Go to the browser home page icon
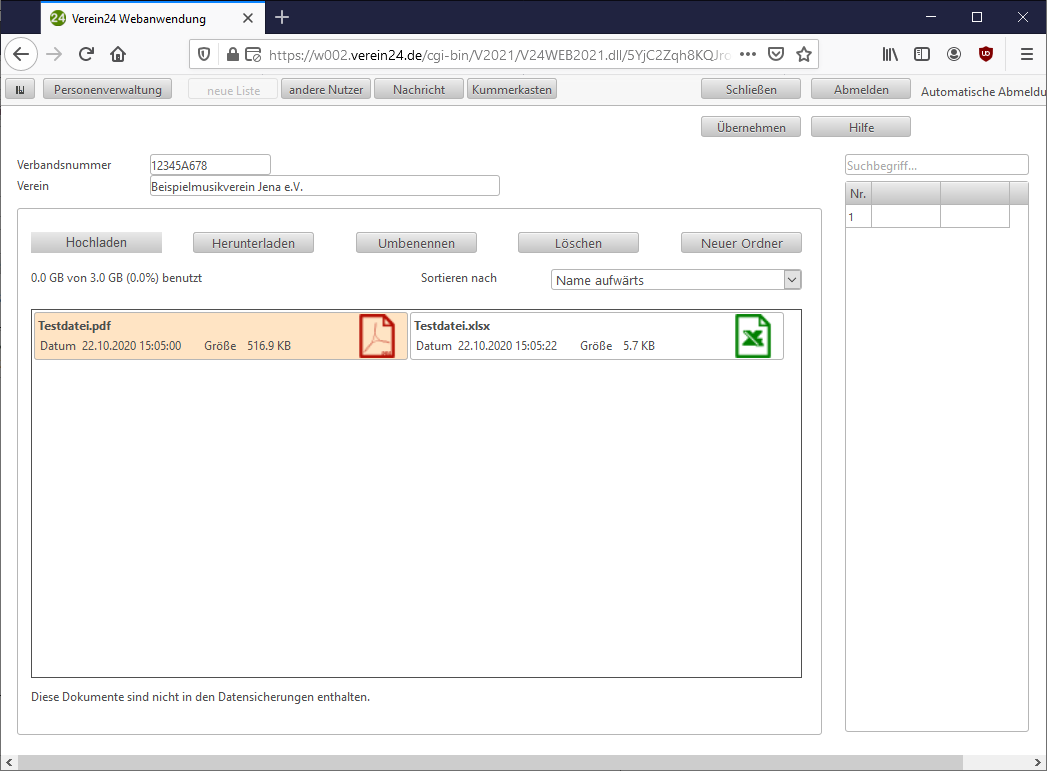Image resolution: width=1047 pixels, height=771 pixels. [x=118, y=54]
